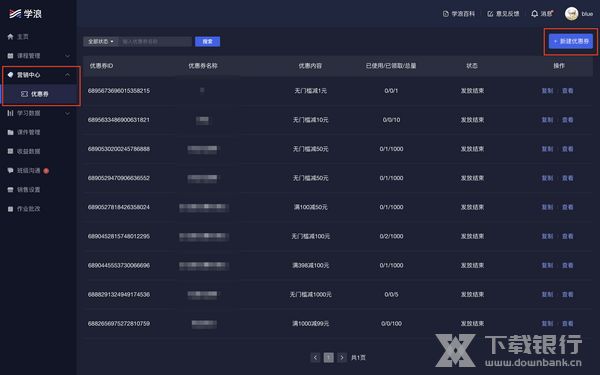Click the 优惠券 ticket icon
Image resolution: width=600 pixels, height=375 pixels.
[24, 94]
